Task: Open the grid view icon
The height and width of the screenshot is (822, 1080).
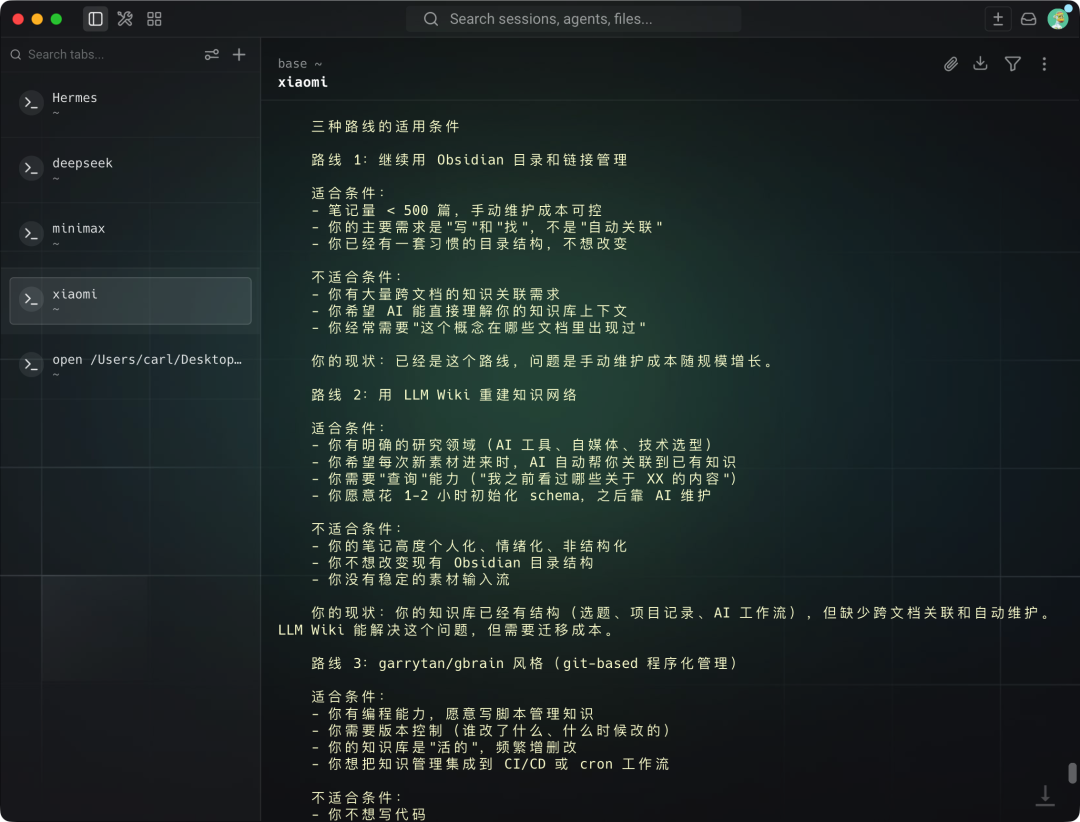Action: 154,19
